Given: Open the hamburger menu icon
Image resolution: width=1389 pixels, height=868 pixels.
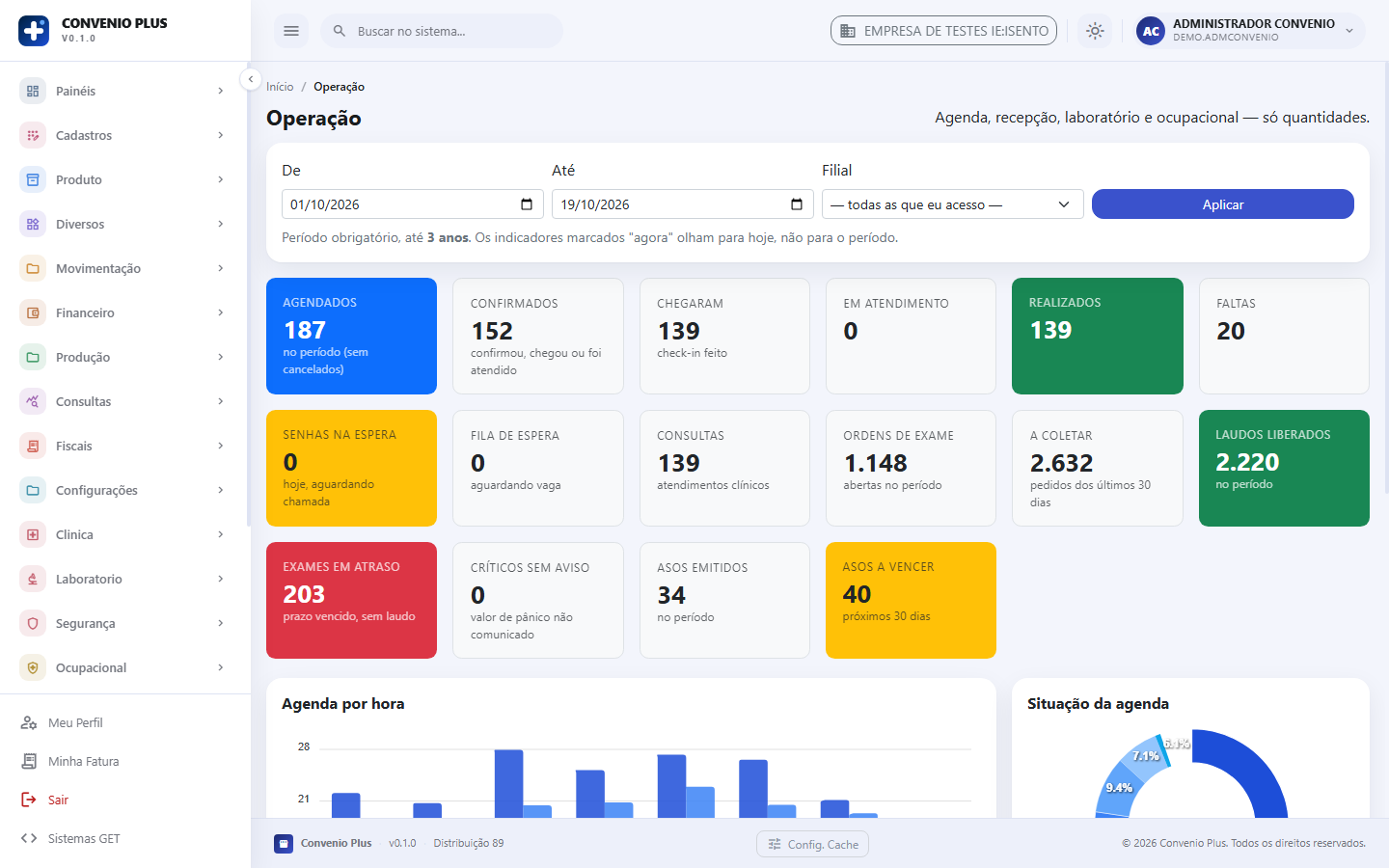Looking at the screenshot, I should (x=291, y=31).
